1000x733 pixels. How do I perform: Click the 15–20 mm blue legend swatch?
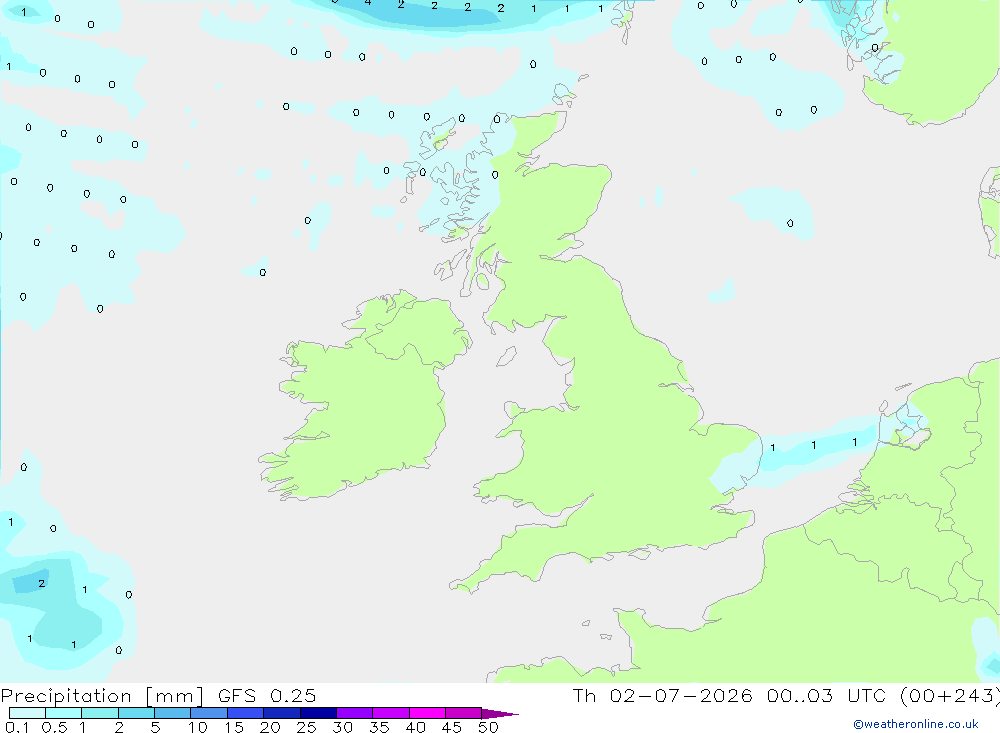click(x=246, y=713)
